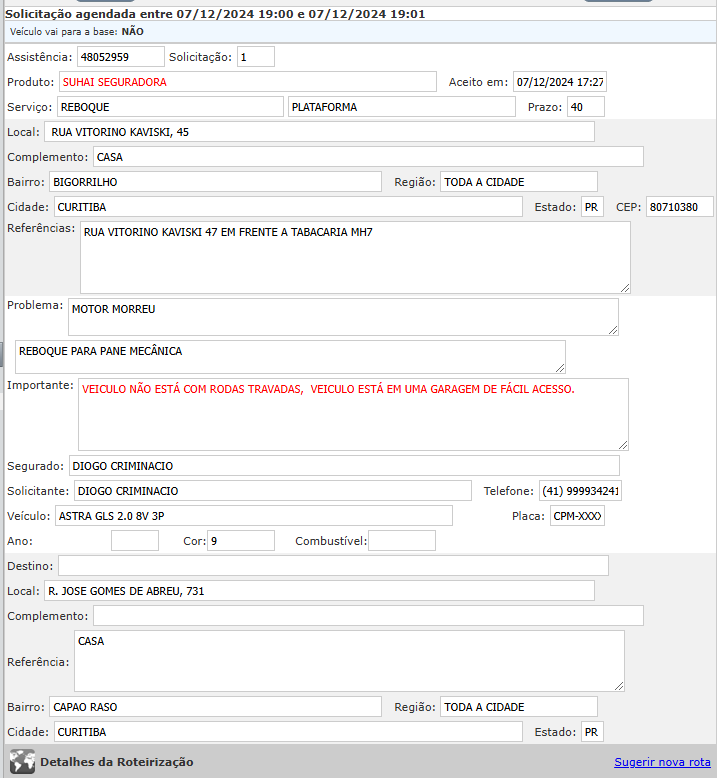Viewport: 720px width, 778px height.
Task: Click the Veículo field ASTRA GLS 2.0 8V 3P
Action: pyautogui.click(x=254, y=516)
